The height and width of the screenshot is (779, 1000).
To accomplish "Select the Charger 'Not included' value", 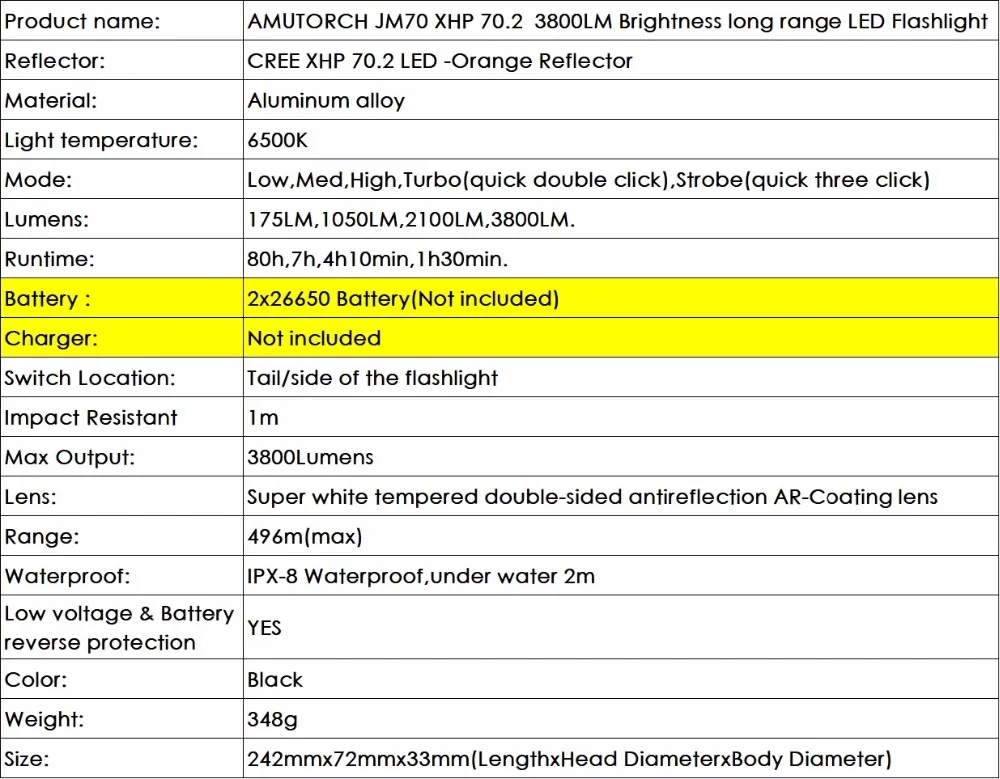I will coord(314,338).
